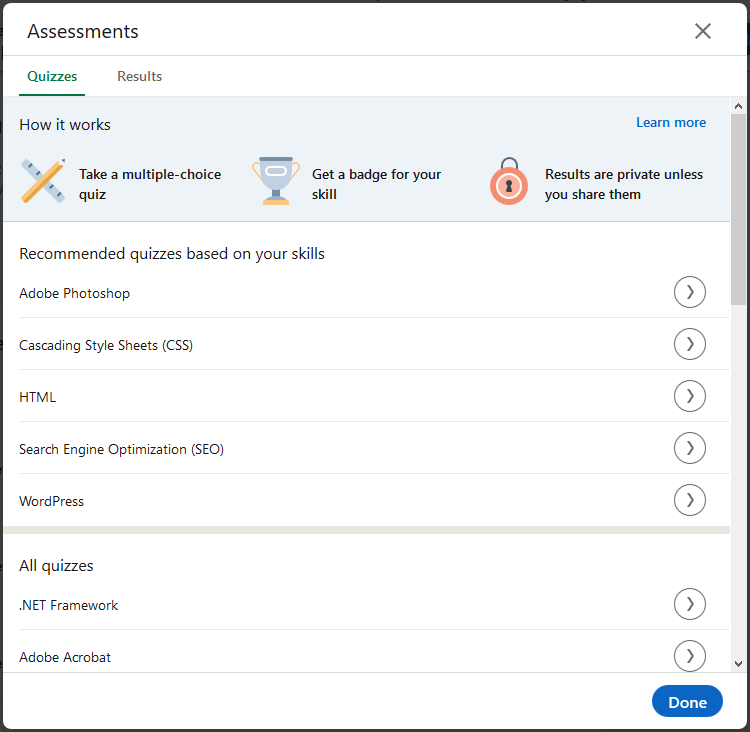Open the Results tab
Viewport: 750px width, 732px height.
point(140,77)
